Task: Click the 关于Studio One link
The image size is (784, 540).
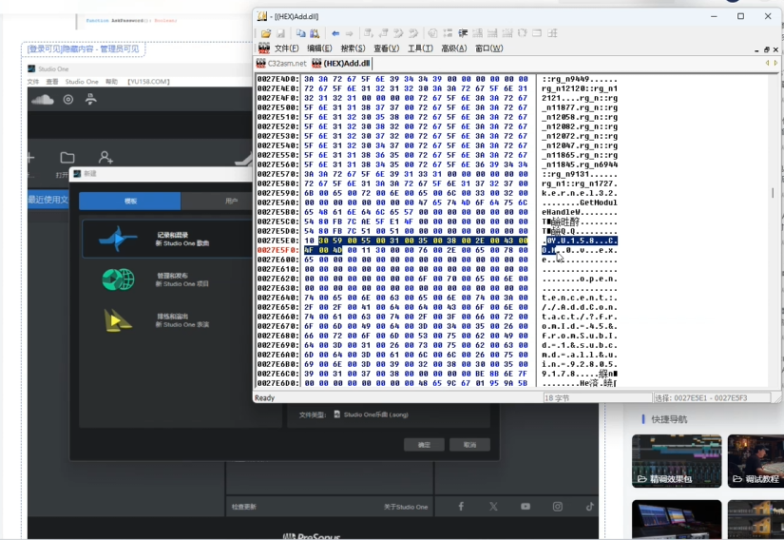Action: coord(405,507)
